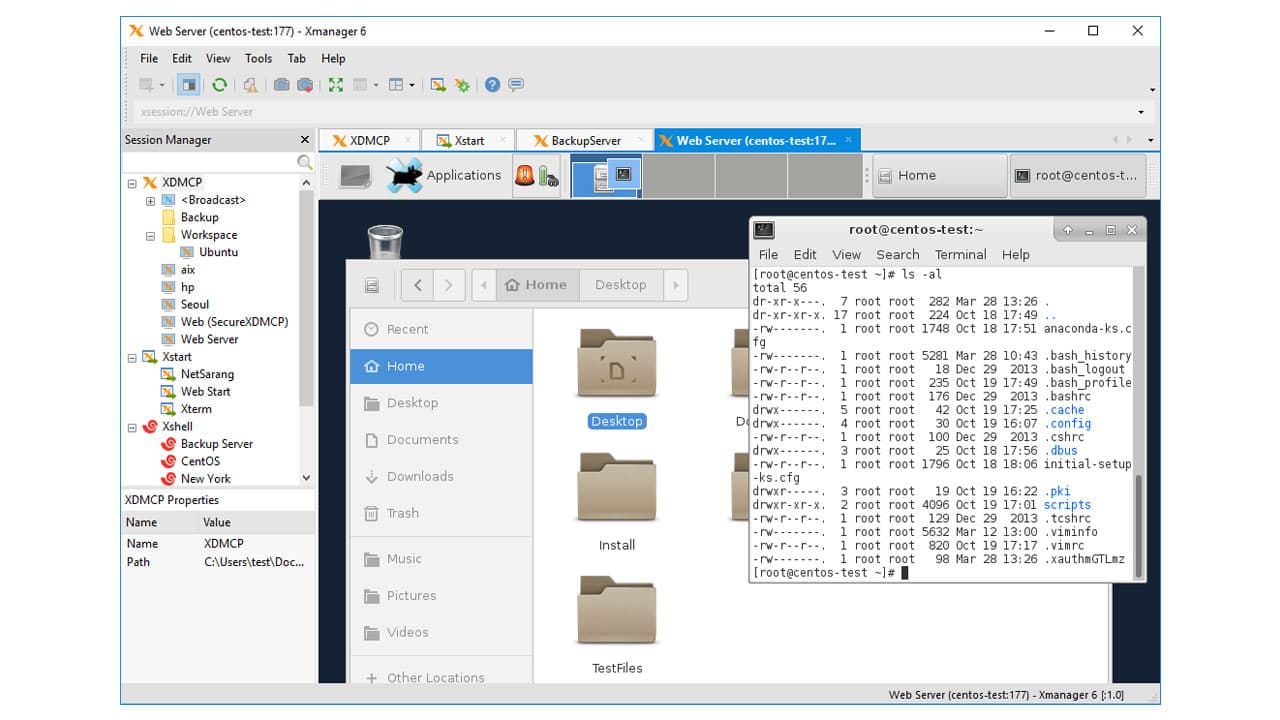This screenshot has height=720, width=1280.
Task: Capture the screen with the camera toolbar icon
Action: point(282,84)
